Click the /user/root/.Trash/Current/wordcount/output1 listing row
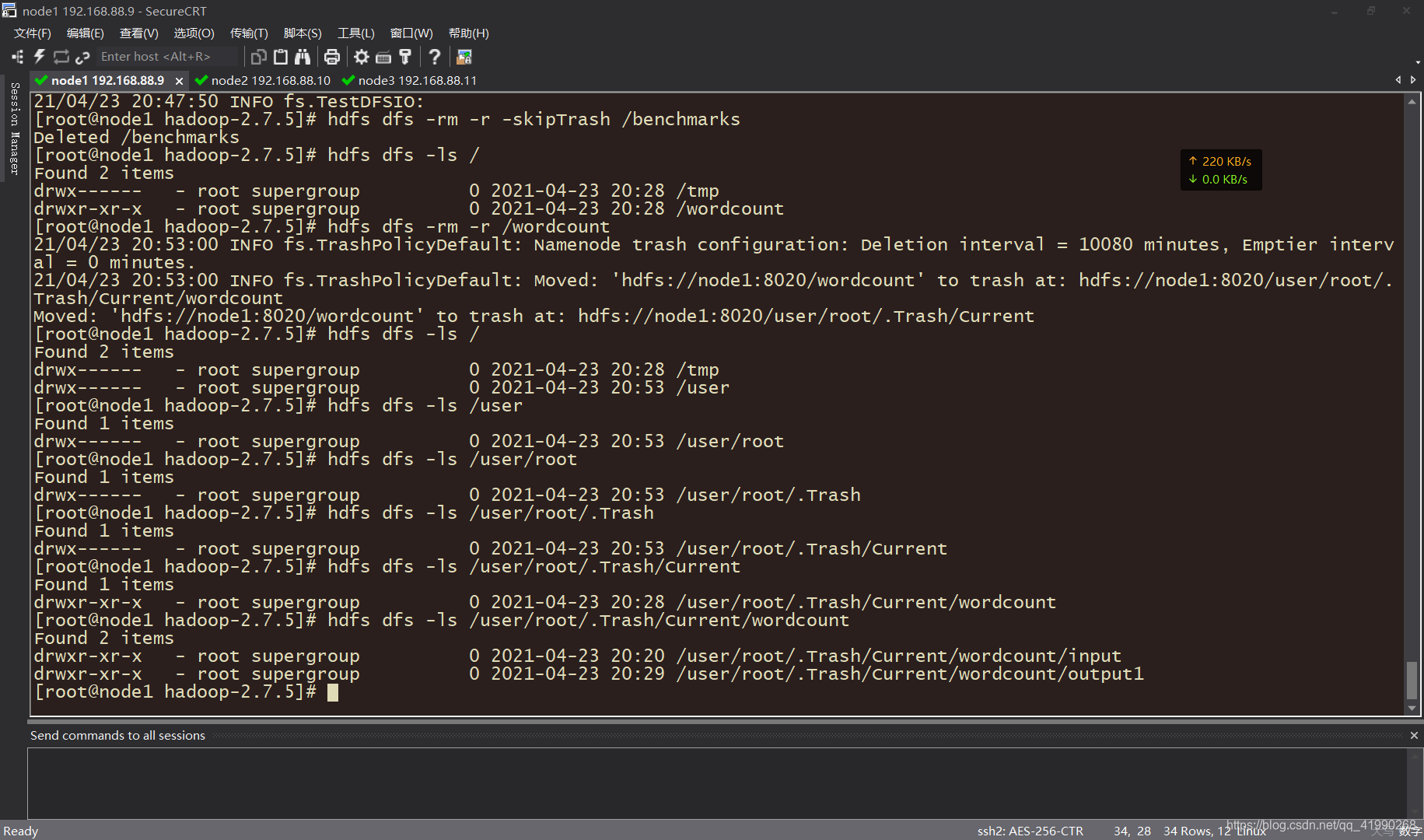 point(589,674)
